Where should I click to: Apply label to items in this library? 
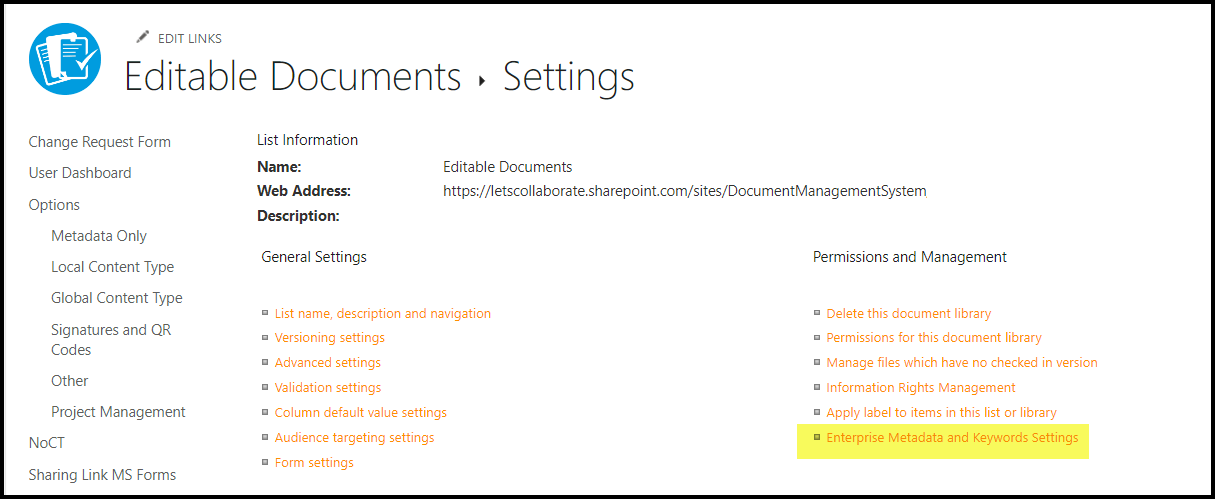coord(941,412)
